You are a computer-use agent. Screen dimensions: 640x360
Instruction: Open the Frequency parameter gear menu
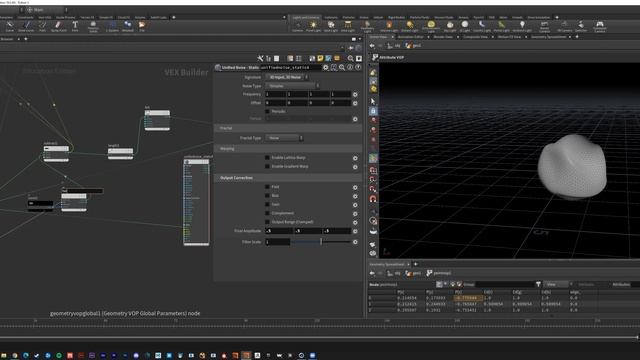tap(355, 94)
